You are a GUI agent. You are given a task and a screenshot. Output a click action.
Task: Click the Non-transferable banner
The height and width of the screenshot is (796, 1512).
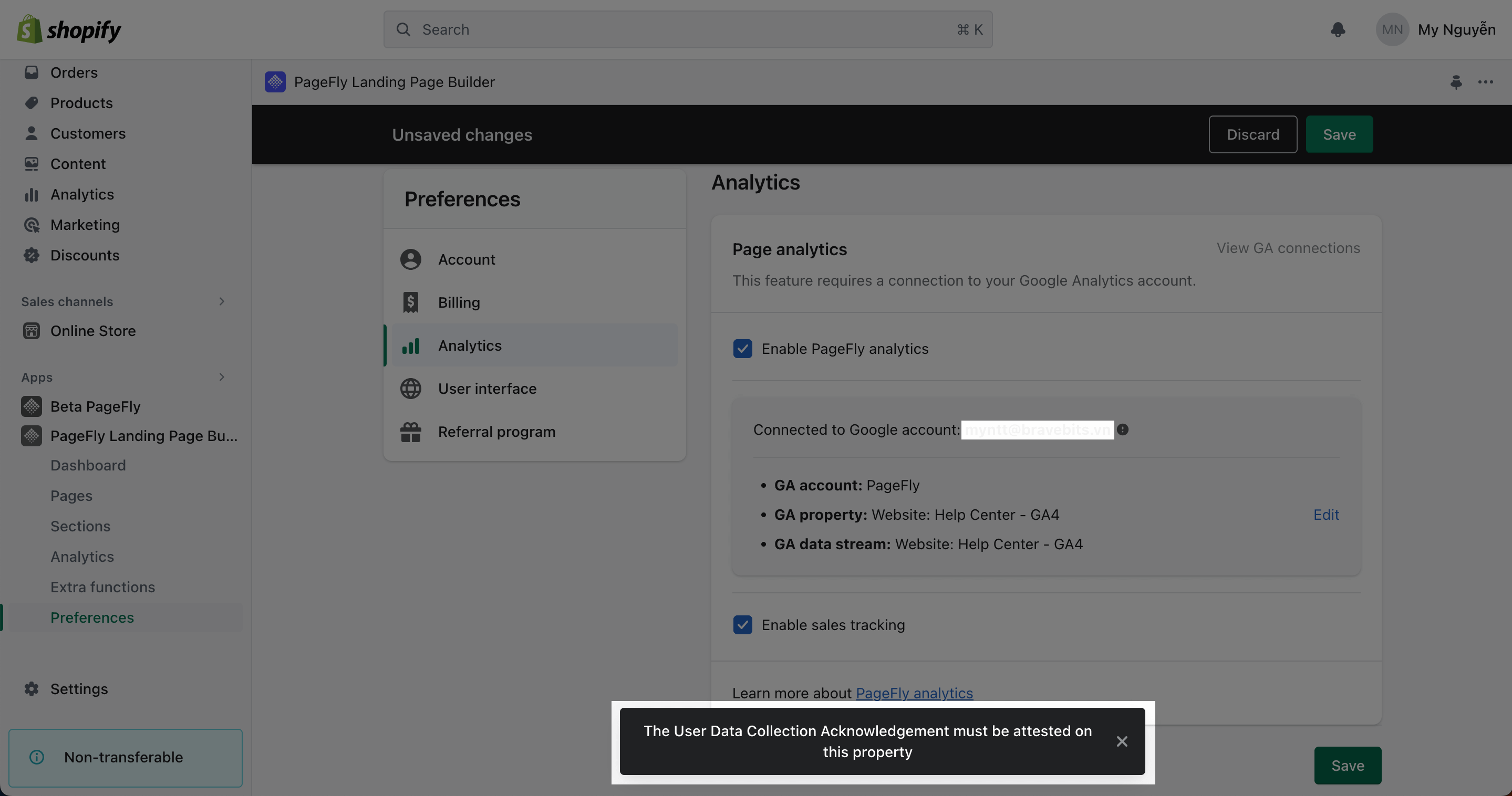126,758
